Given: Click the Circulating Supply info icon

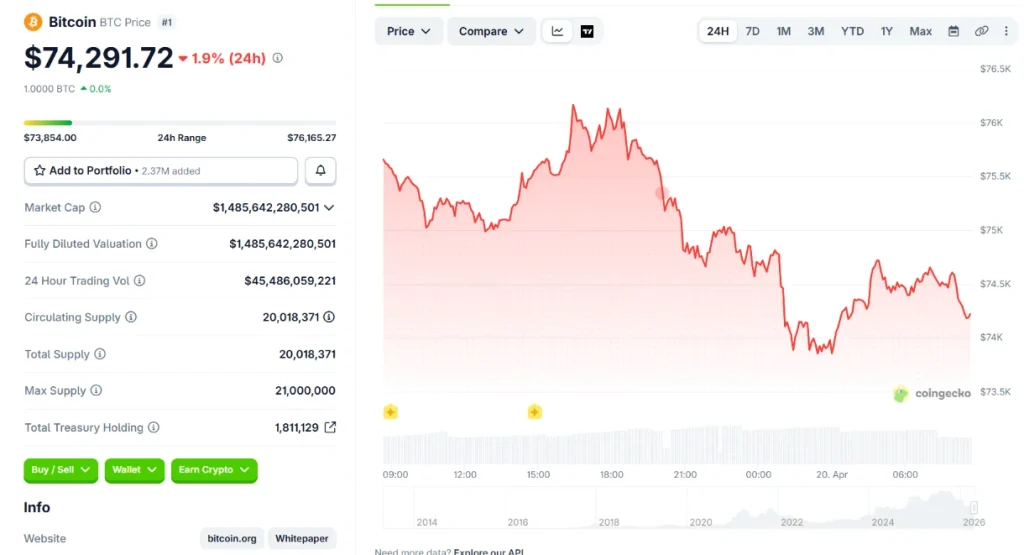Looking at the screenshot, I should [131, 317].
